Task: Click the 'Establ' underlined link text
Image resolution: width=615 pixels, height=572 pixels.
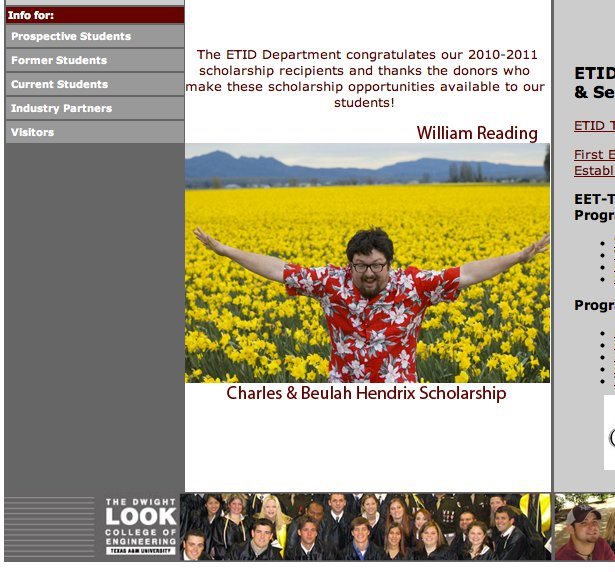Action: 594,171
